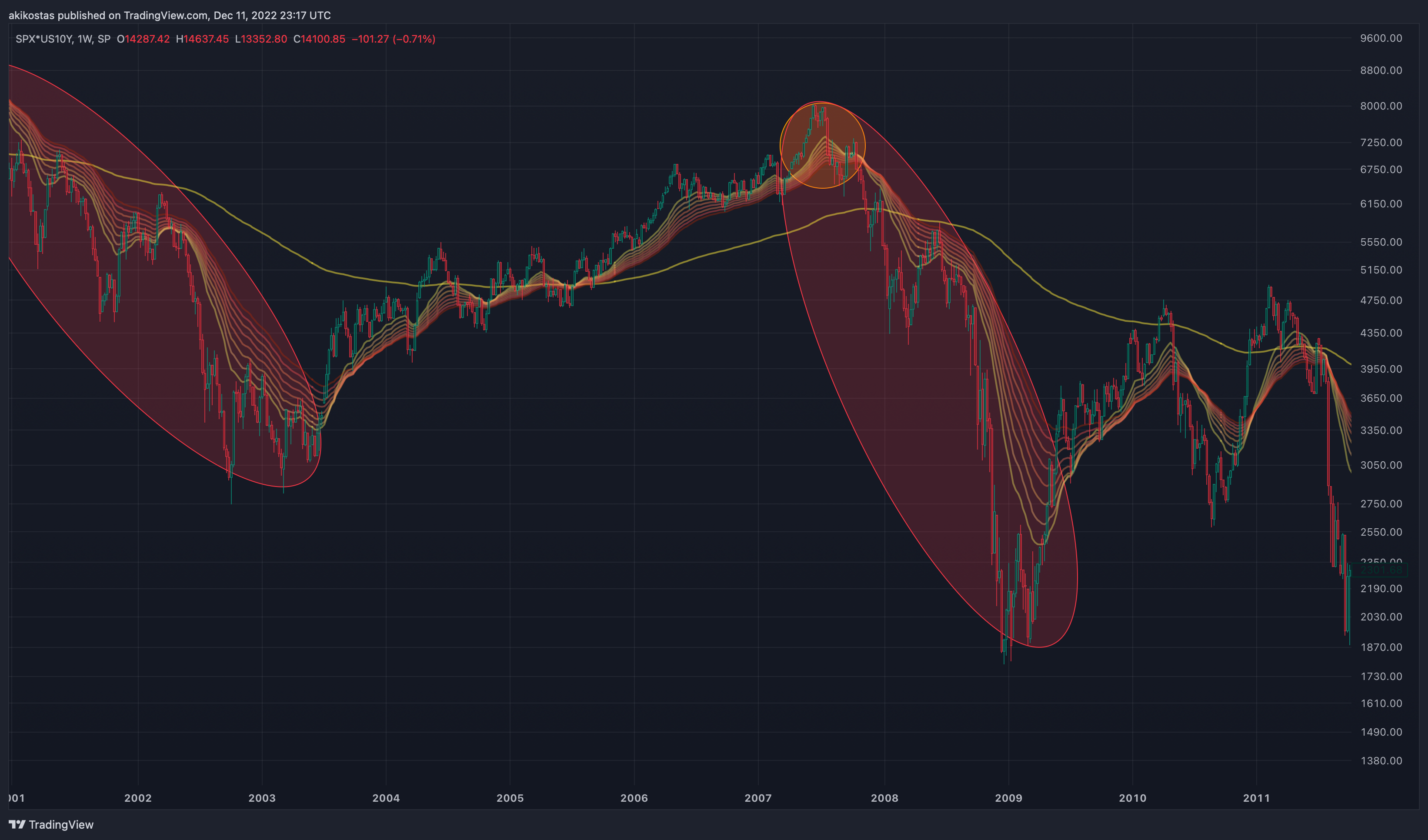Click the 2030.00 price axis label
The height and width of the screenshot is (840, 1428).
(x=1381, y=617)
